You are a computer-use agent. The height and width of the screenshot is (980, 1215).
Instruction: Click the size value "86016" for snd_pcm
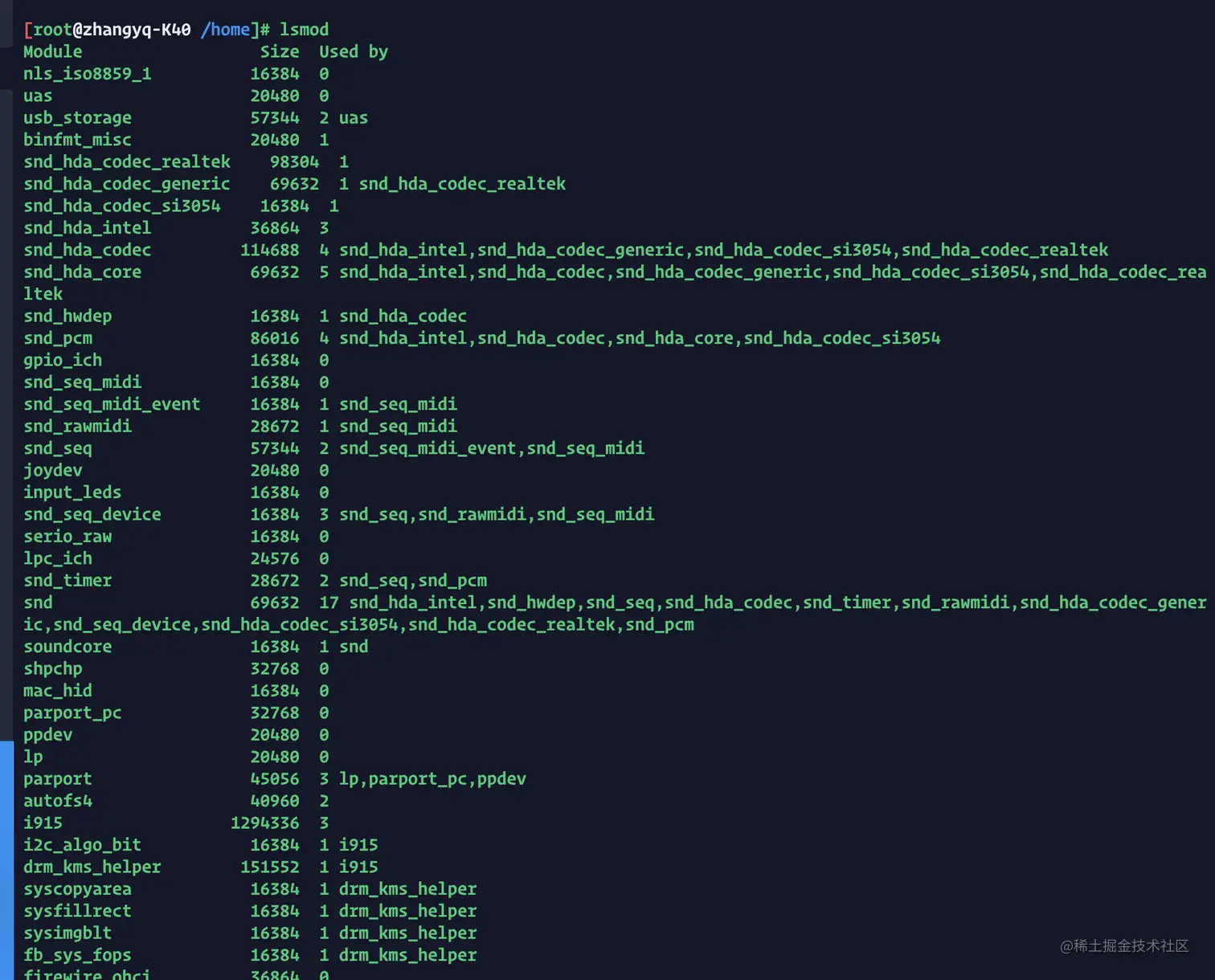pyautogui.click(x=275, y=338)
